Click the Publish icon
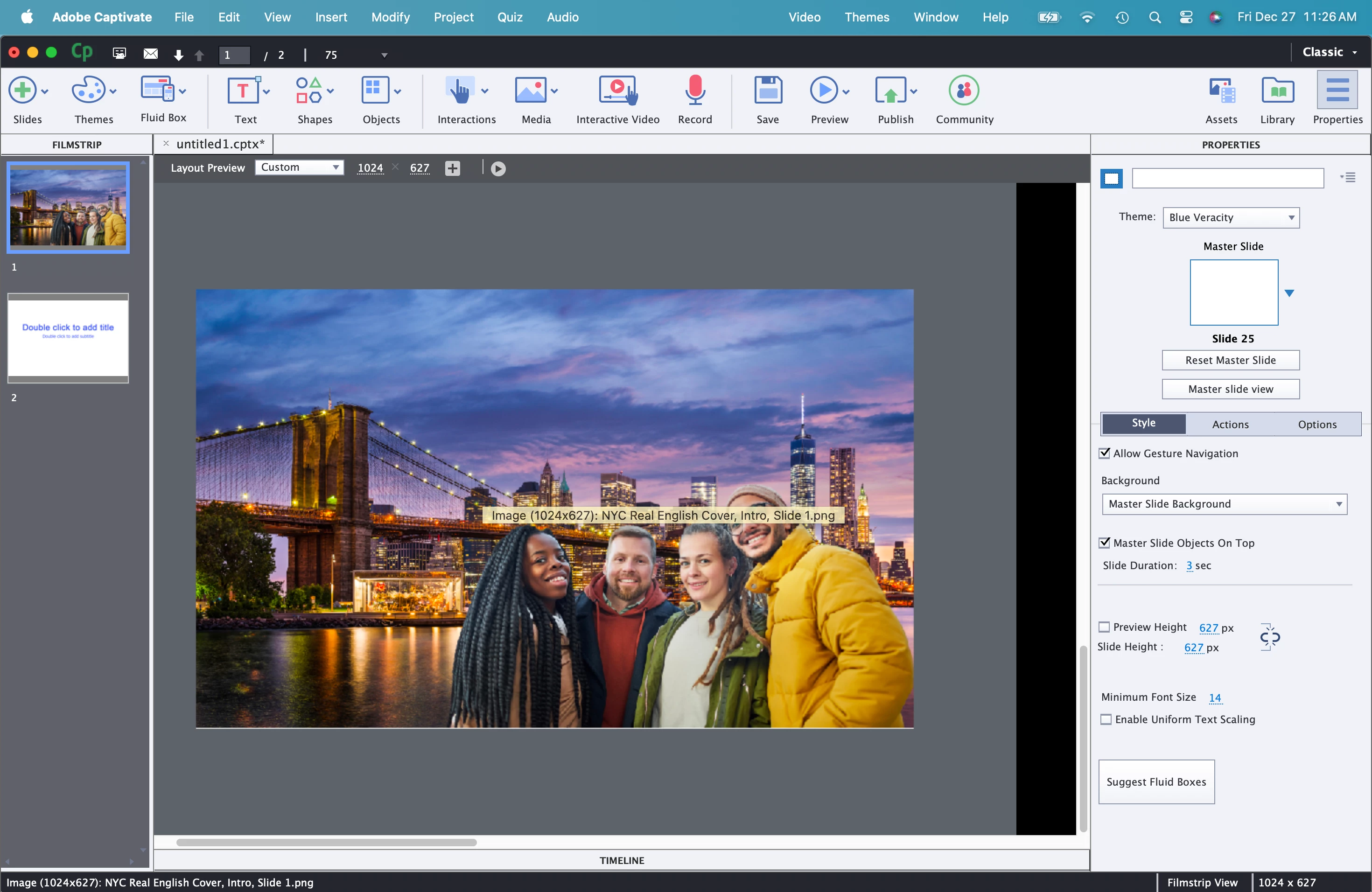The width and height of the screenshot is (1372, 892). pyautogui.click(x=891, y=91)
